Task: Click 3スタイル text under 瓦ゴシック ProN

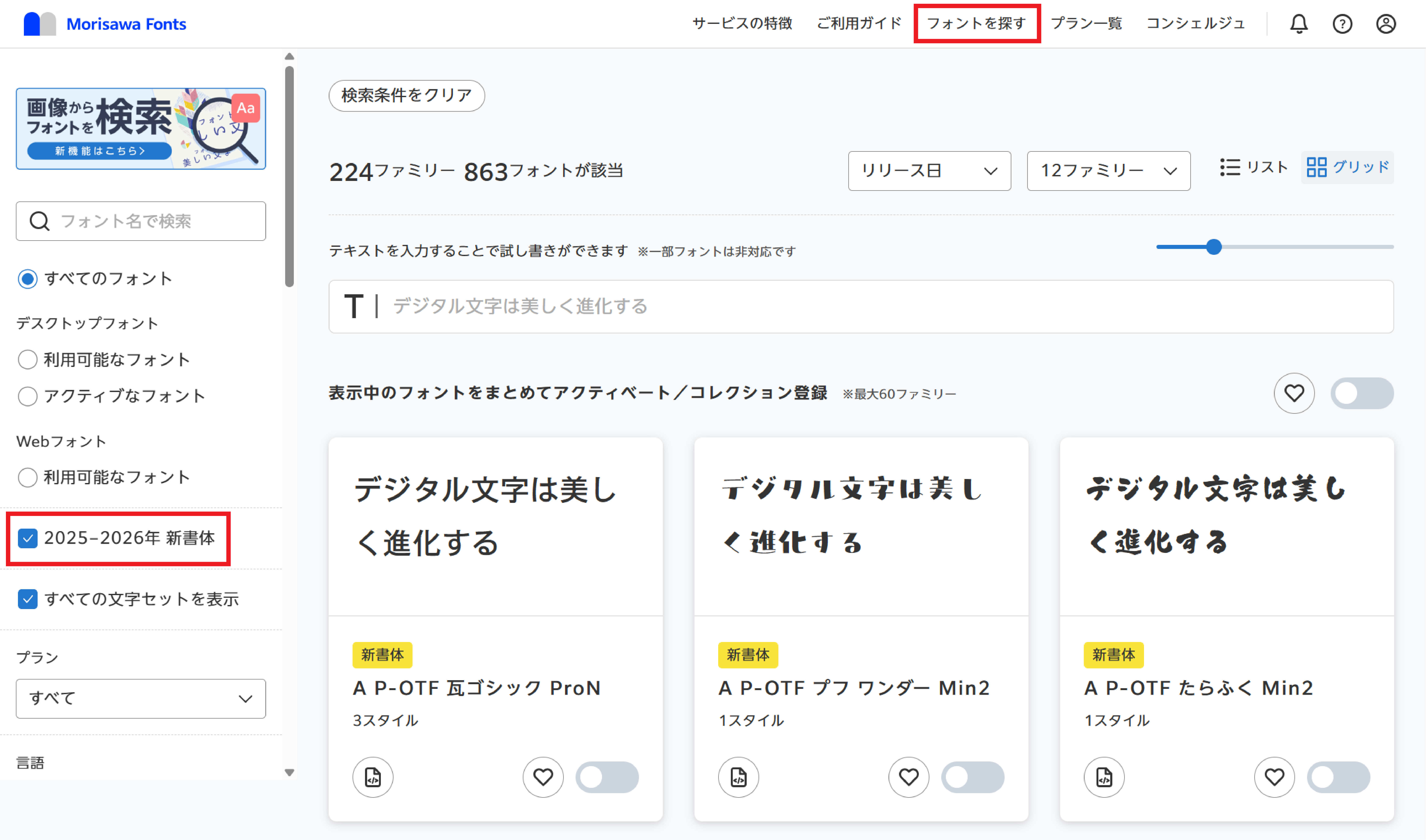Action: 386,721
